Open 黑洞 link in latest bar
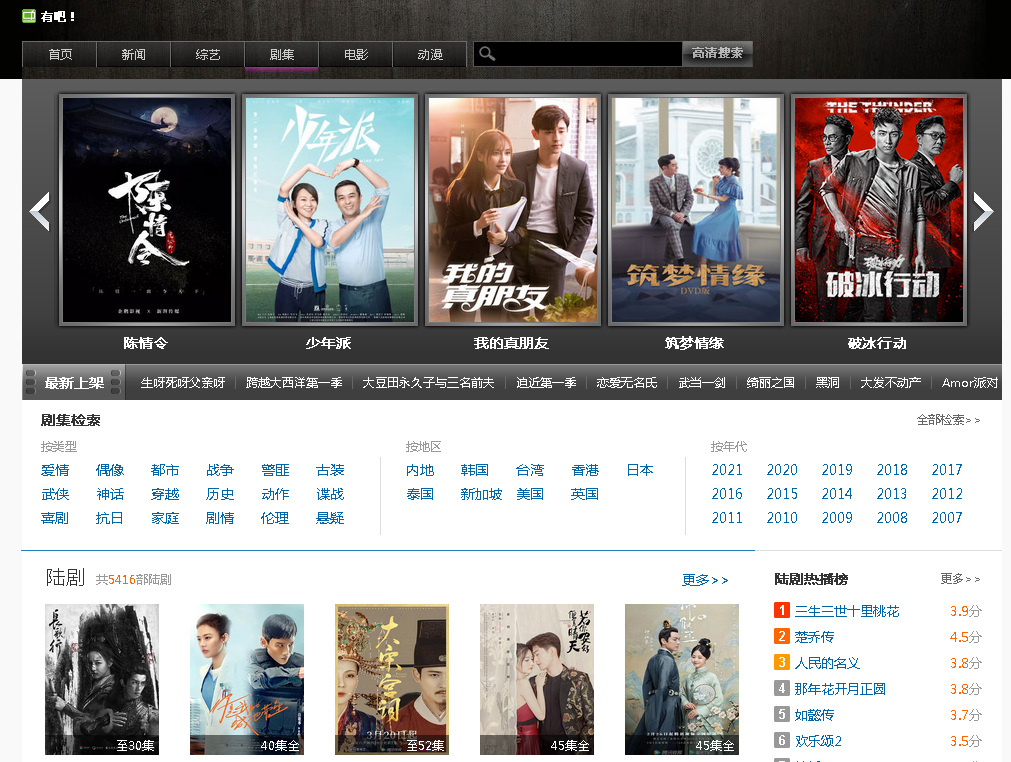Screen dimensions: 1011x762 (x=827, y=383)
